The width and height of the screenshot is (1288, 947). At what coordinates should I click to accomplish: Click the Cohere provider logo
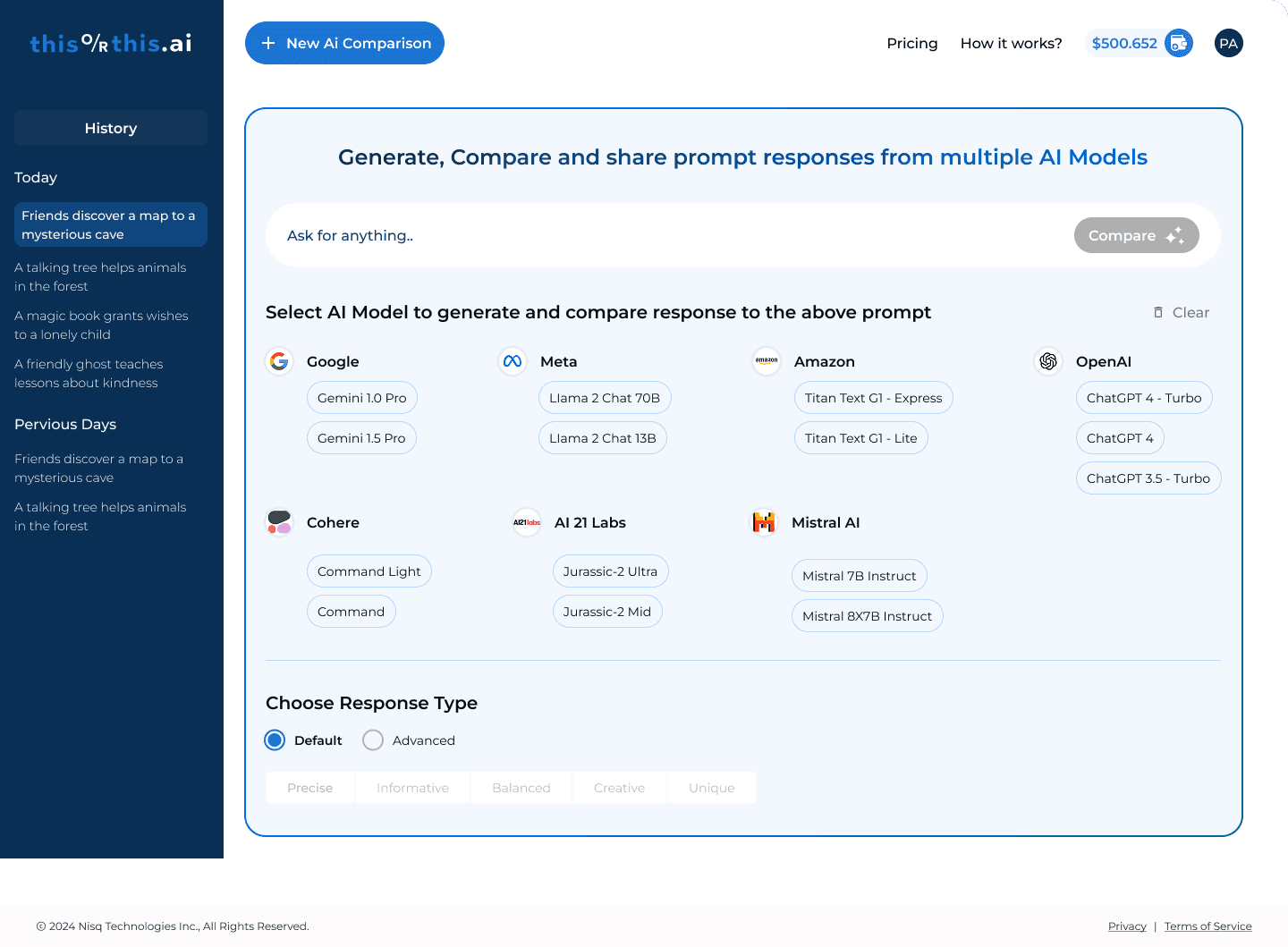280,522
